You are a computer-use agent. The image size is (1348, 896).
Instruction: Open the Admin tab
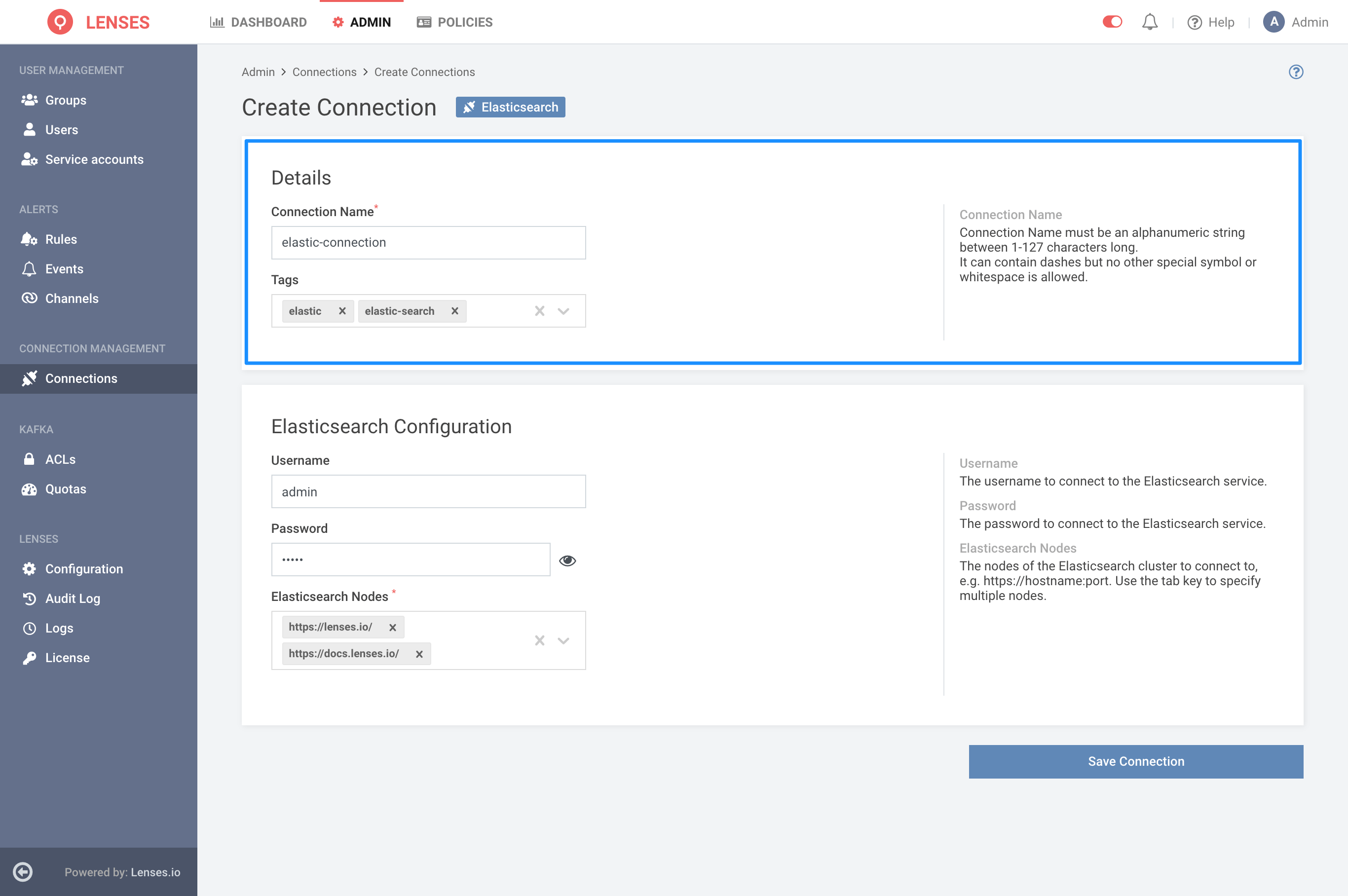pyautogui.click(x=361, y=22)
